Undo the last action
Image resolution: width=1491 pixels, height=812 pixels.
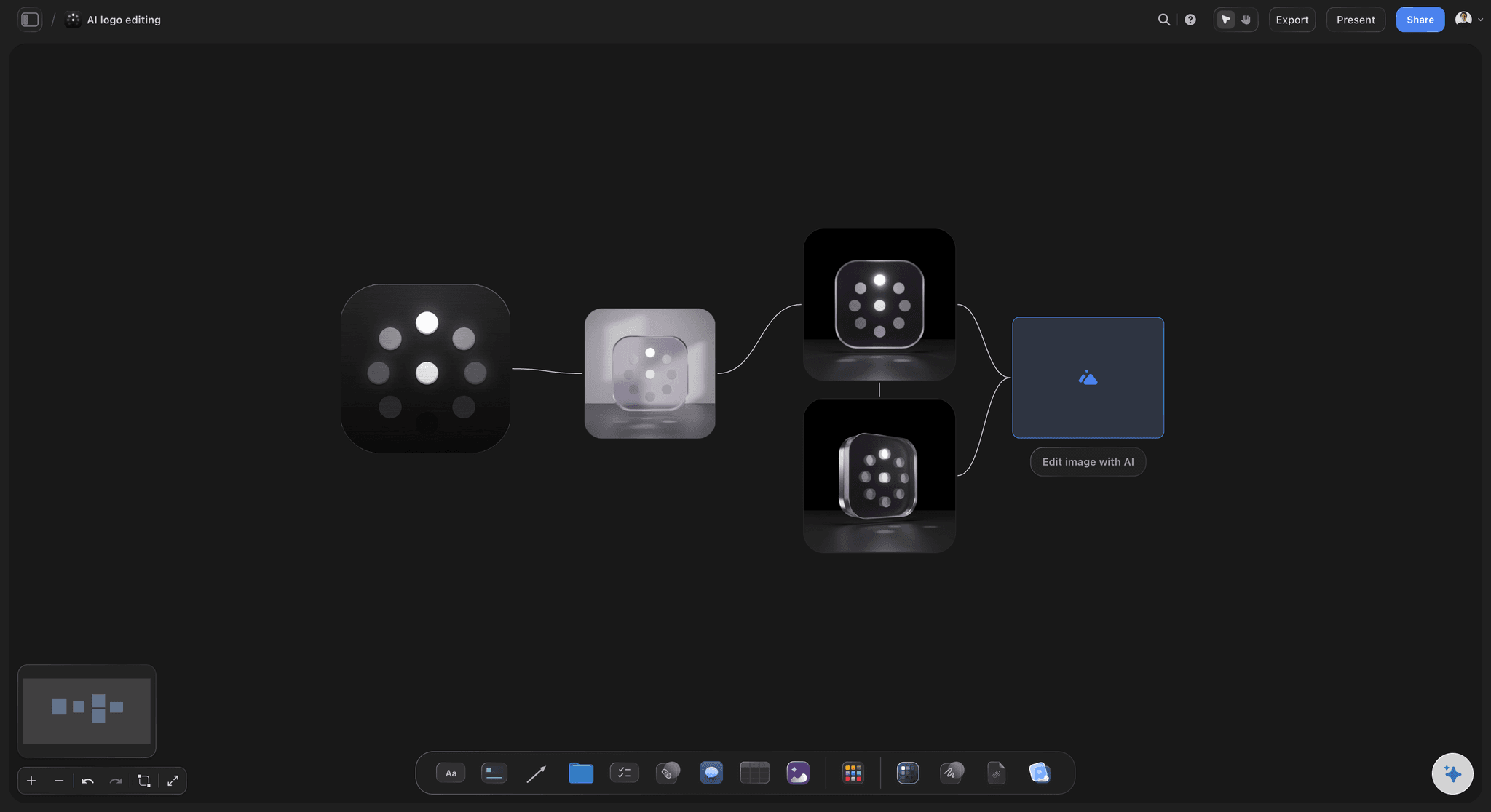[87, 781]
